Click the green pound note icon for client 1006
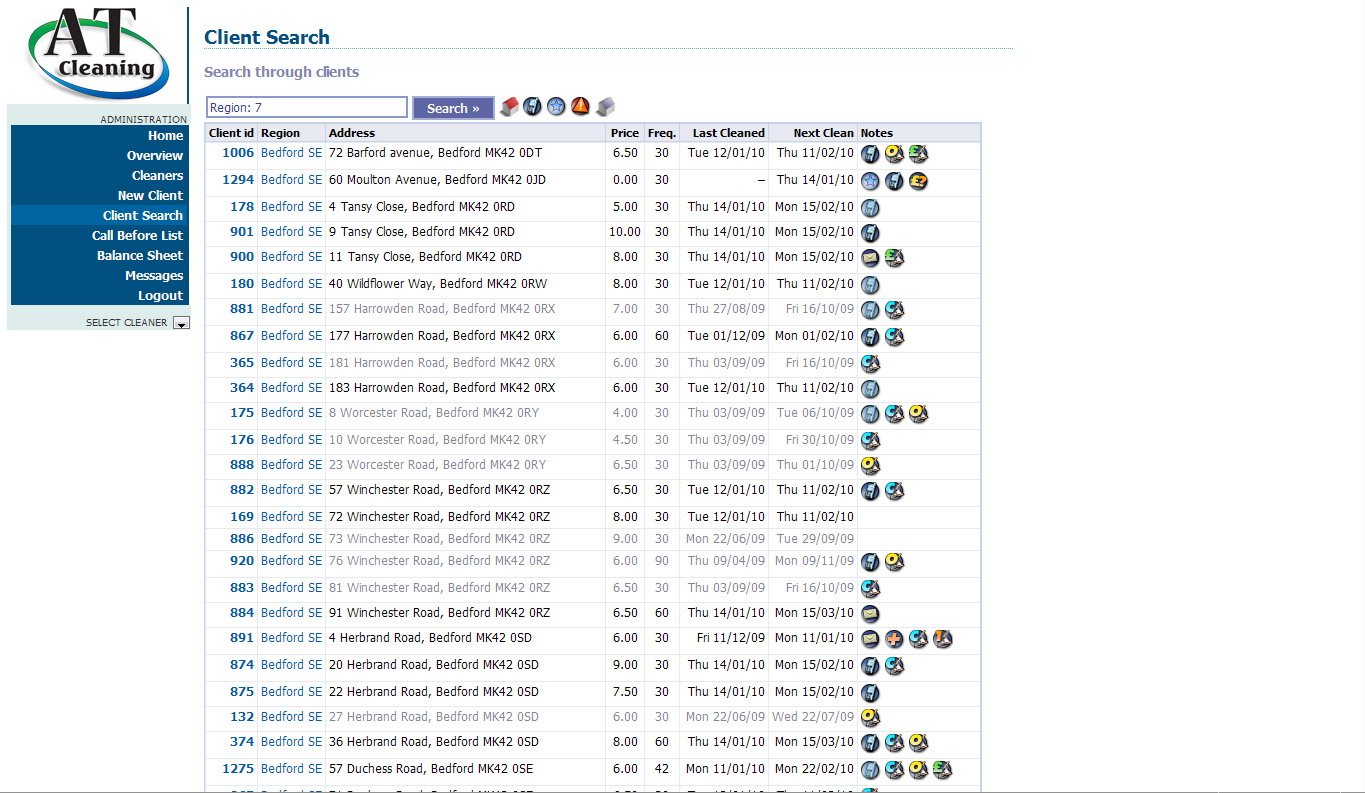The width and height of the screenshot is (1365, 793). point(919,154)
